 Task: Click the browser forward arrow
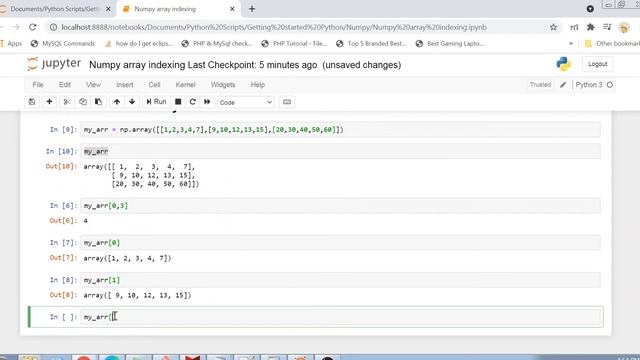(16, 27)
